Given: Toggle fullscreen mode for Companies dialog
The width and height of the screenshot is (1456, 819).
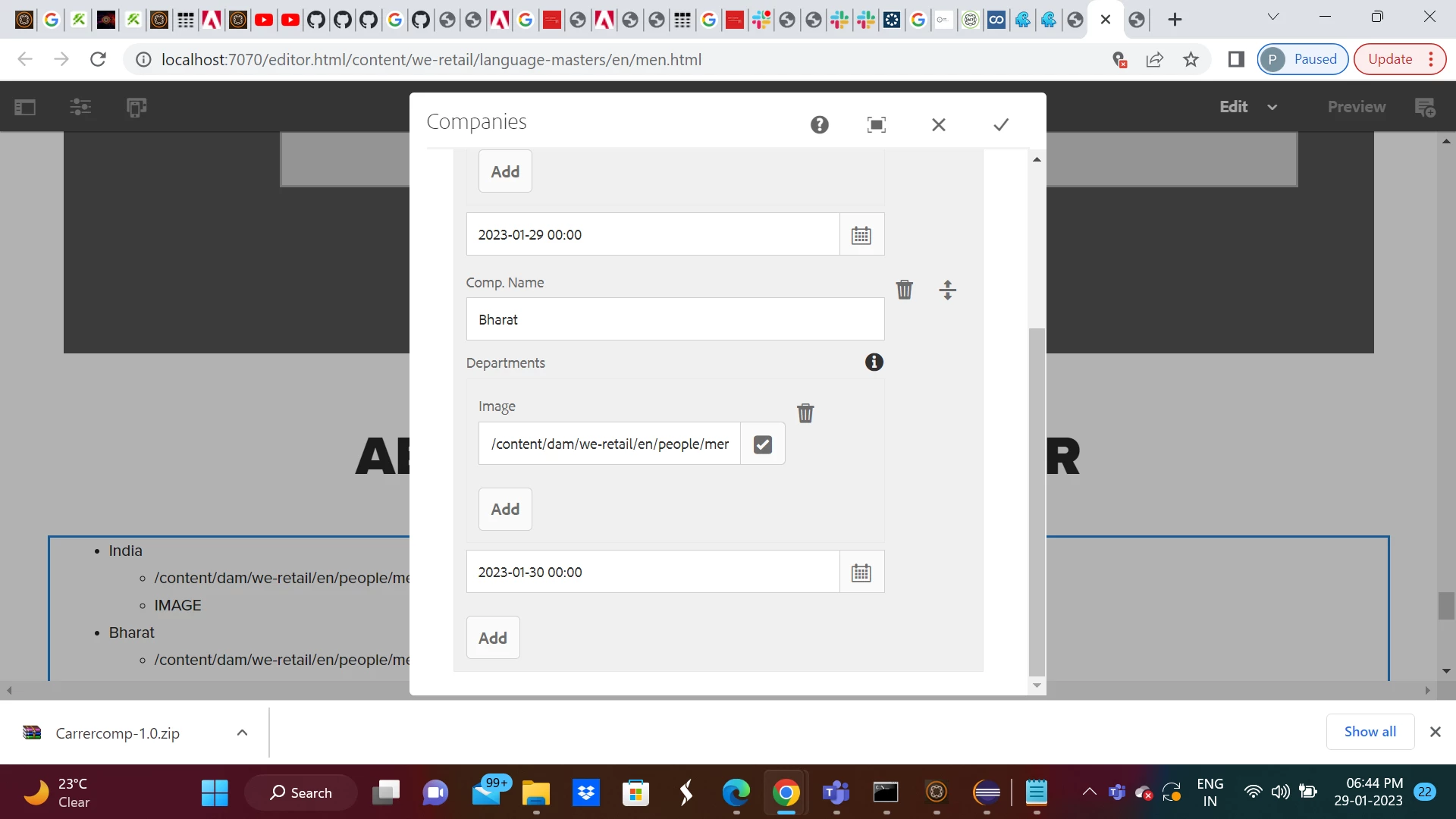Looking at the screenshot, I should (x=876, y=124).
